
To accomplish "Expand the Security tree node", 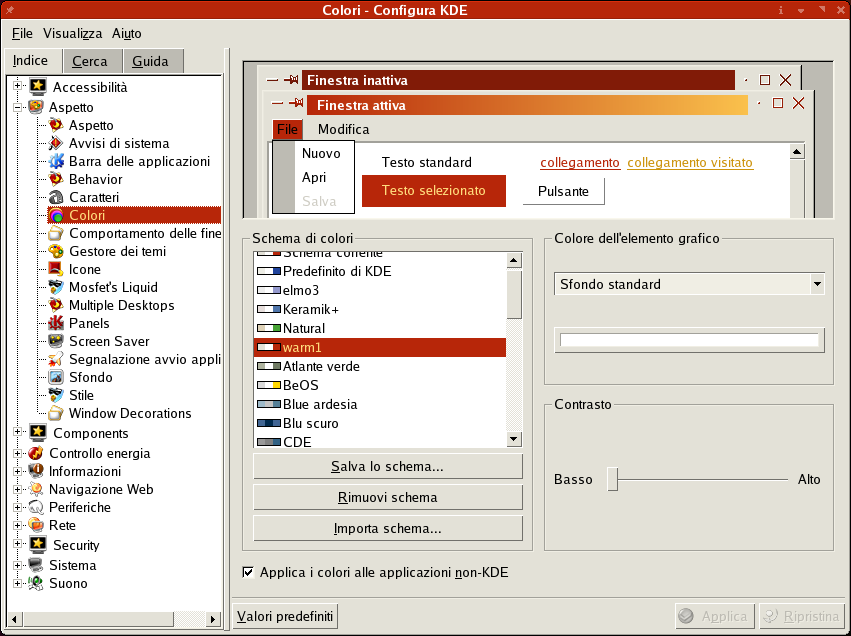I will (17, 544).
